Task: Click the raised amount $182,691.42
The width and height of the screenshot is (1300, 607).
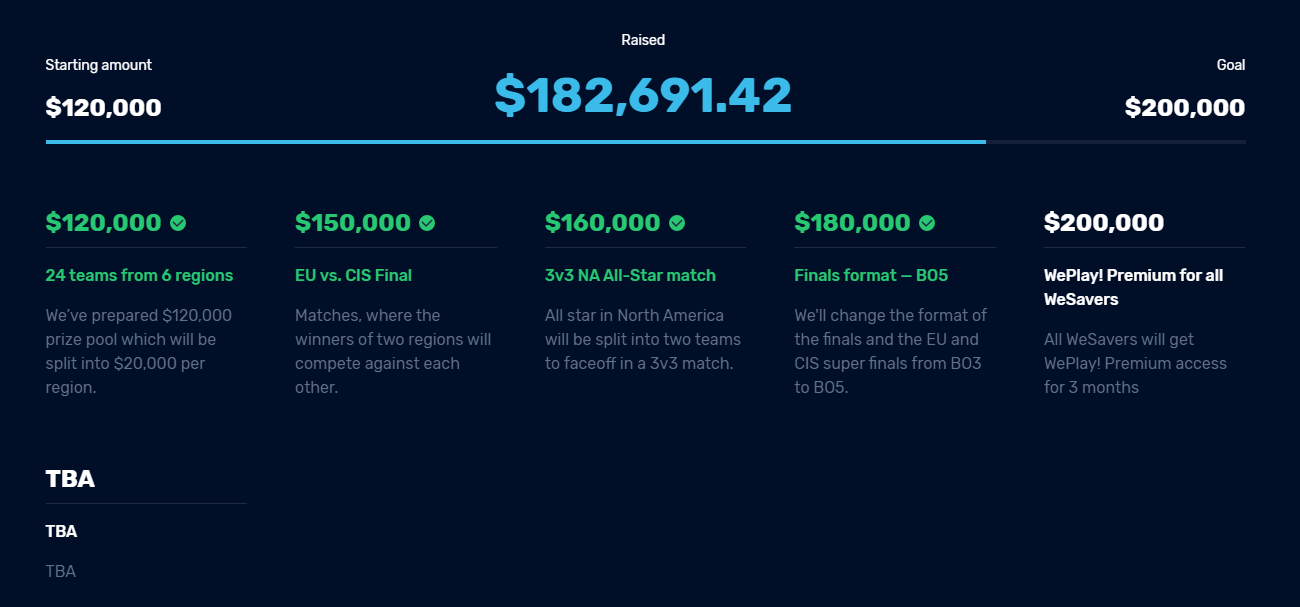Action: [643, 96]
